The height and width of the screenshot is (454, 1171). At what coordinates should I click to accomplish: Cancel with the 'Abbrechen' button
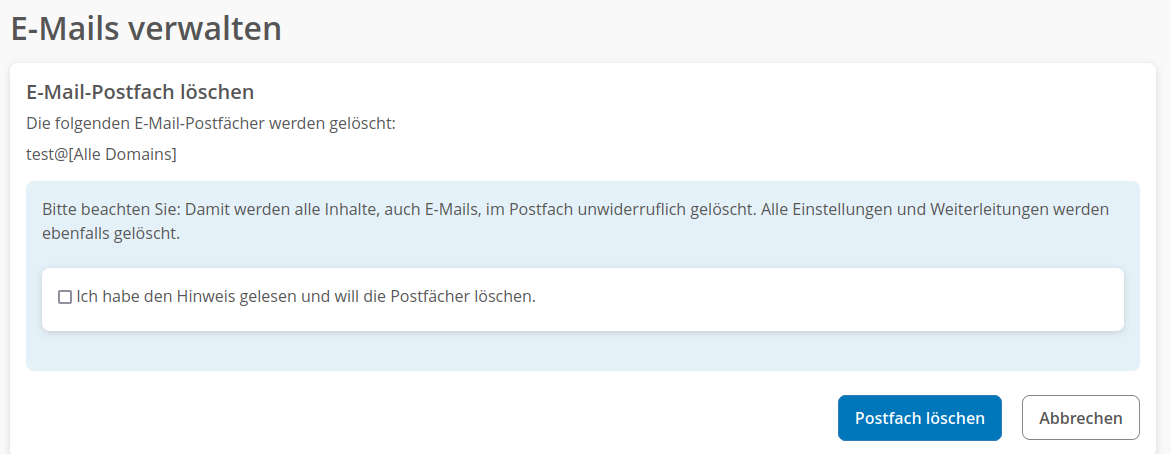1080,418
